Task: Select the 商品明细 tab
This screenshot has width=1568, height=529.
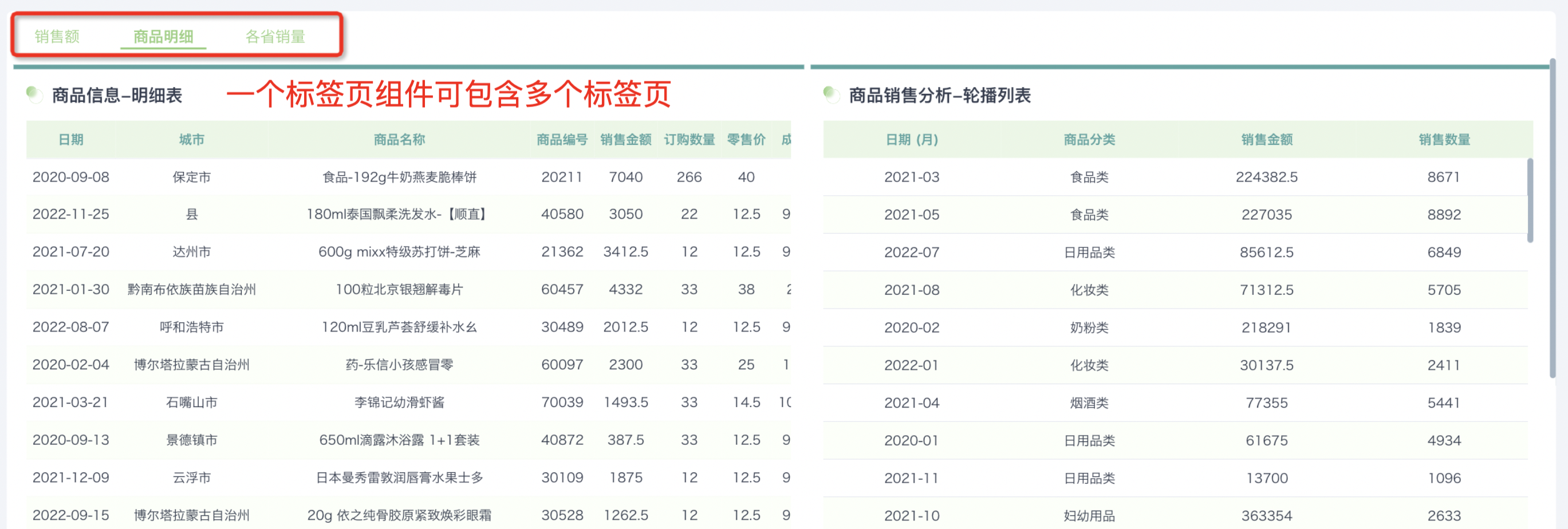Action: click(x=163, y=37)
